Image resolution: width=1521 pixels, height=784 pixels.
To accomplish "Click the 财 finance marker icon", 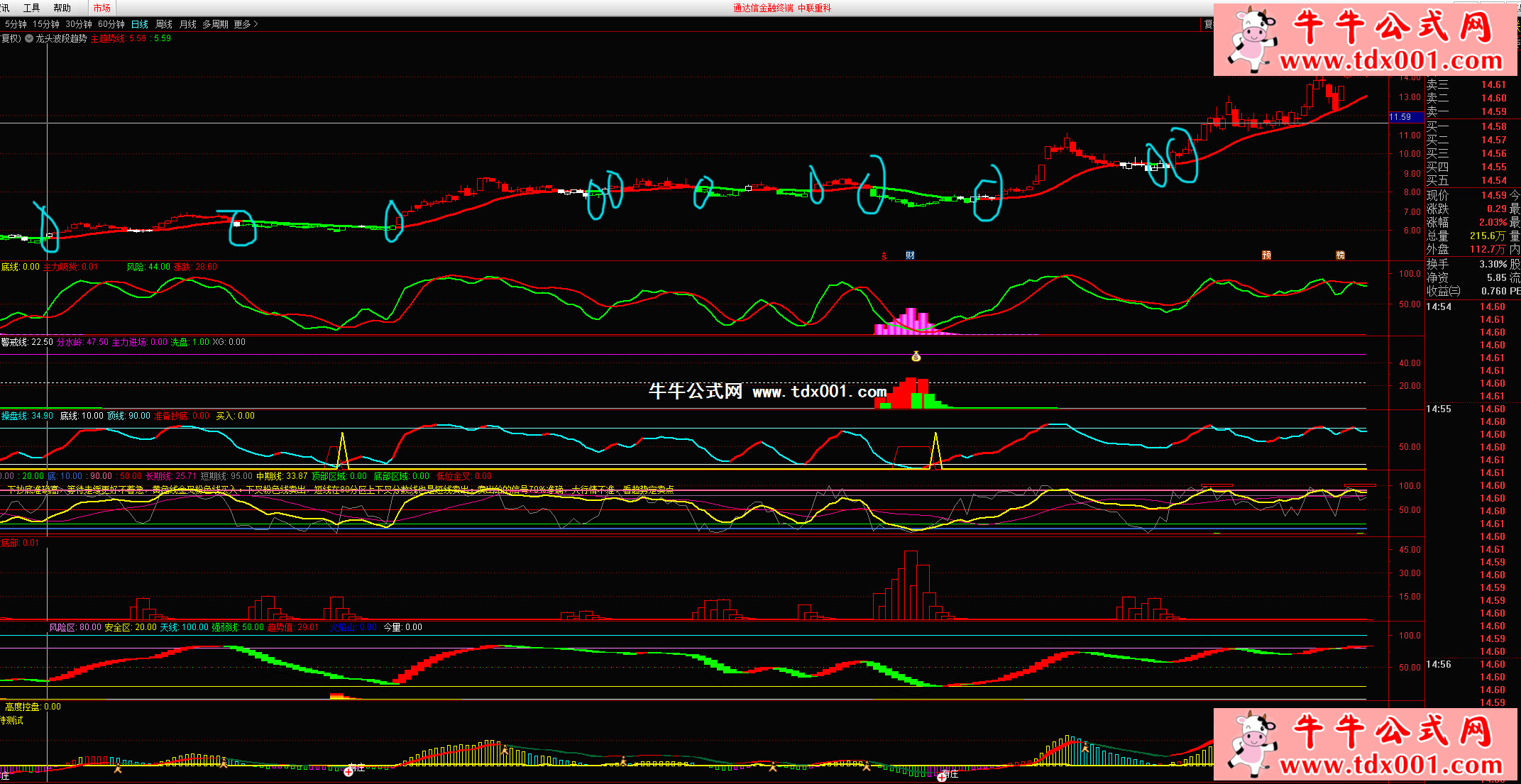I will [x=910, y=255].
